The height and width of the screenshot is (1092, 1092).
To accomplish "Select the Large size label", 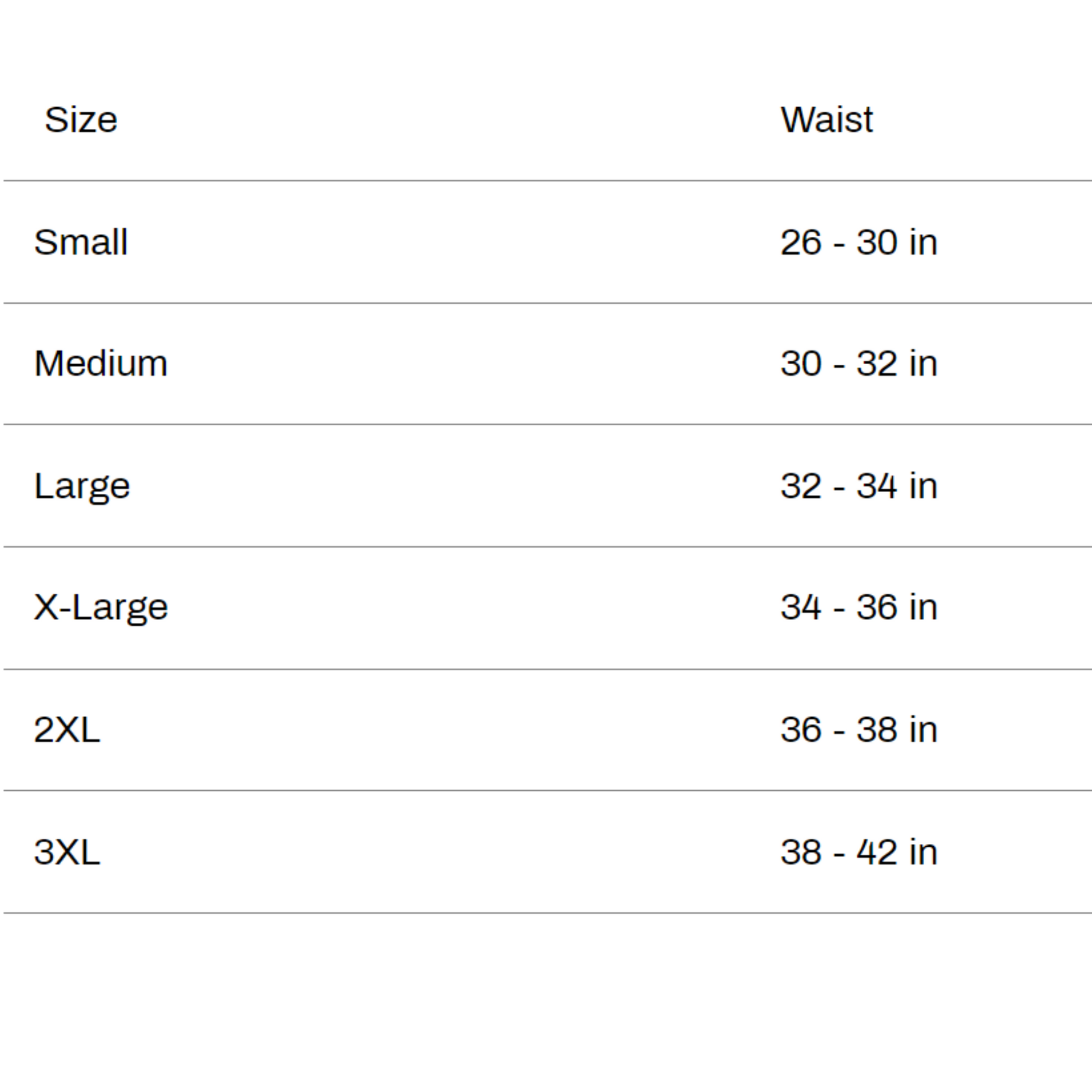I will 82,486.
